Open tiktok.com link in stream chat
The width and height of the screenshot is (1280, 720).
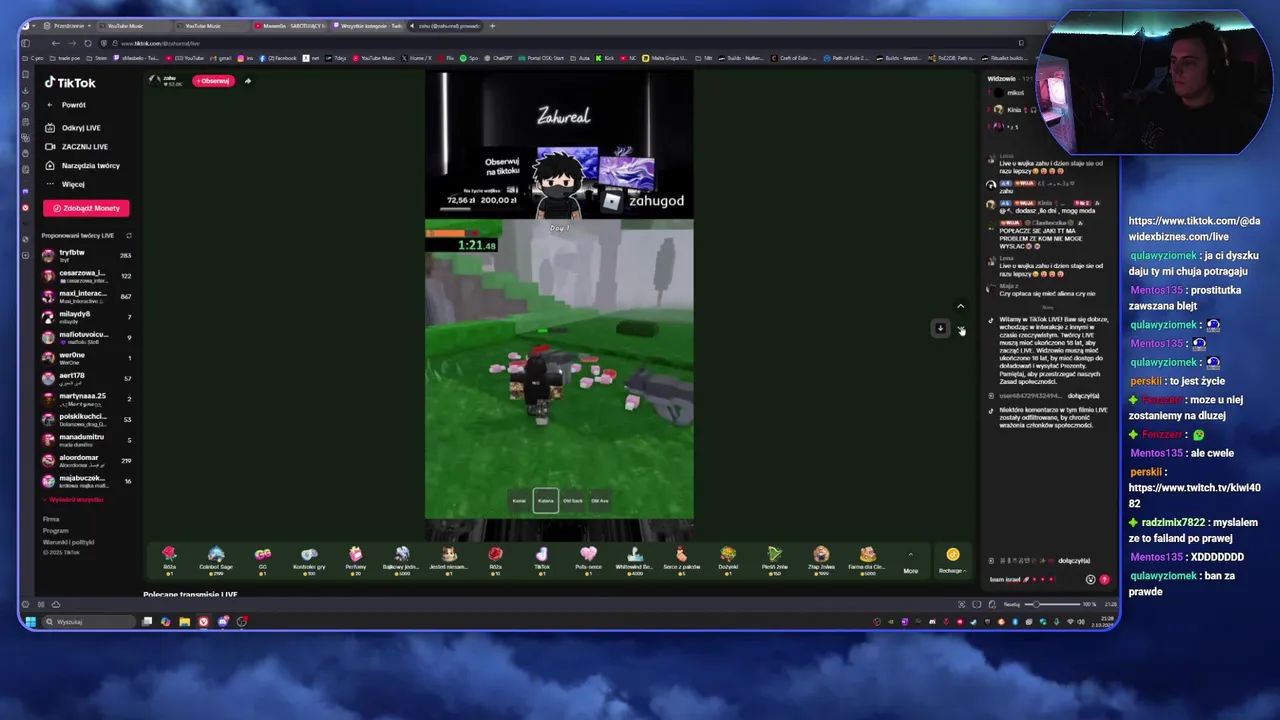[1194, 228]
